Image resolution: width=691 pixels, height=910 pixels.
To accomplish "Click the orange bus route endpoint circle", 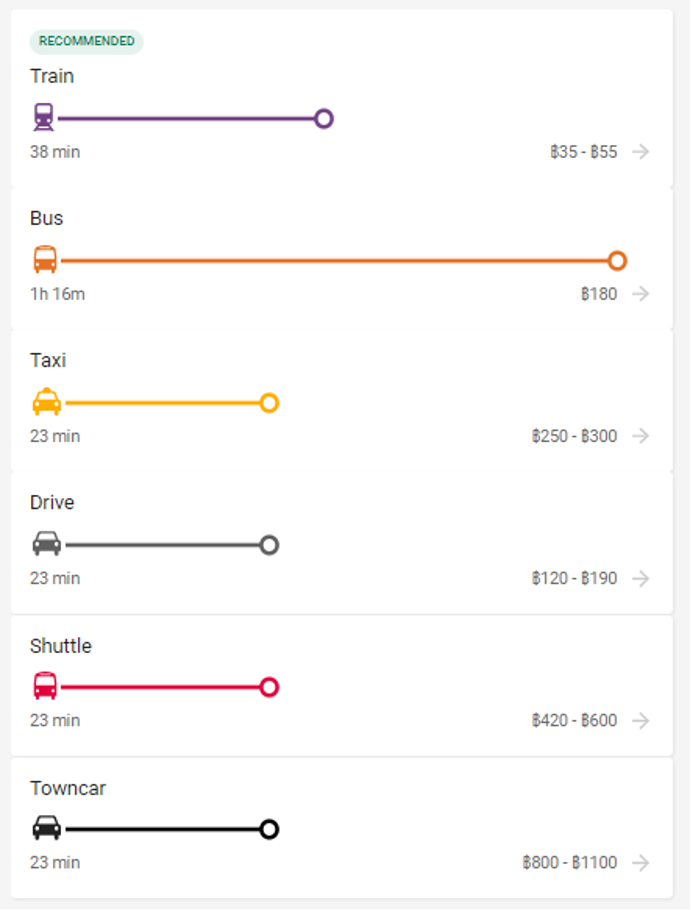I will tap(617, 261).
